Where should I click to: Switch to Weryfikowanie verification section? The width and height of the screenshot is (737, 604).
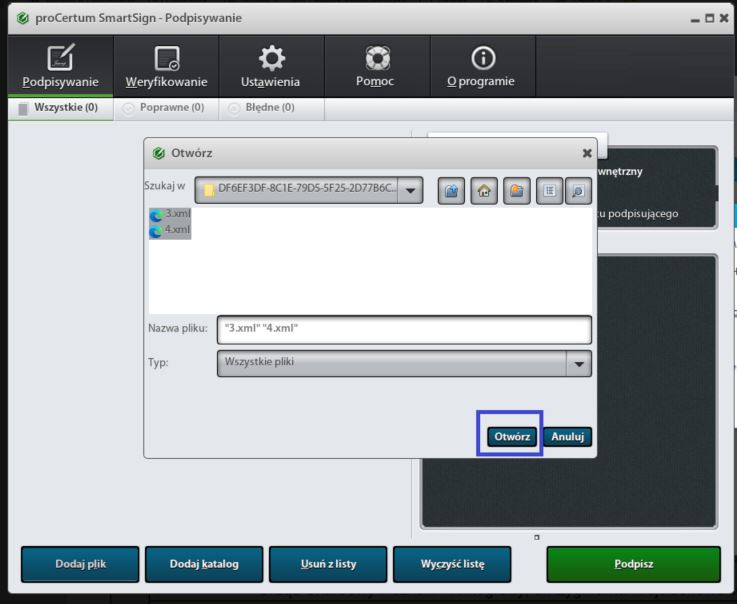[x=166, y=66]
